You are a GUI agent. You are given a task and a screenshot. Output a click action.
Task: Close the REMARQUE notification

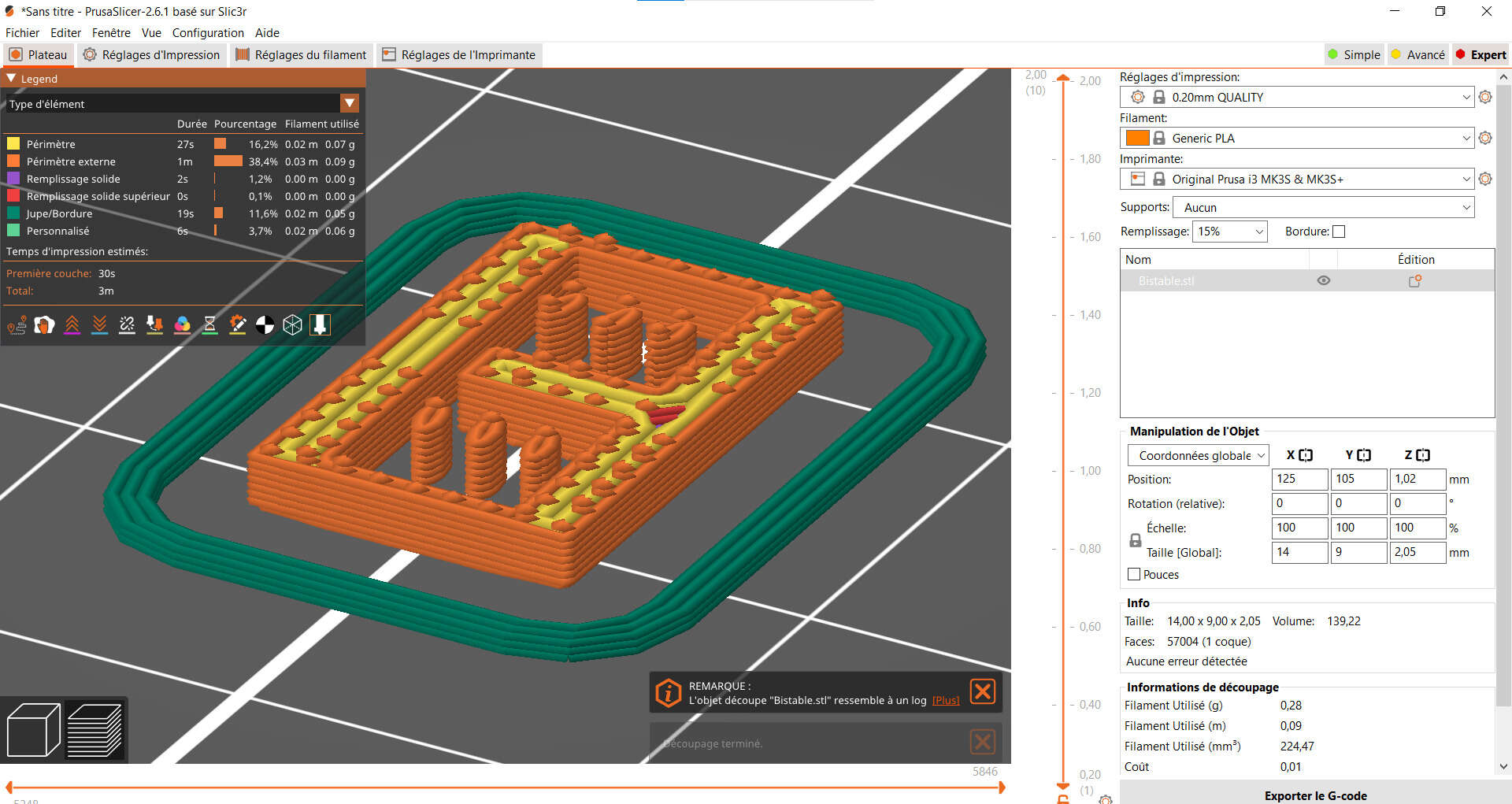(982, 691)
